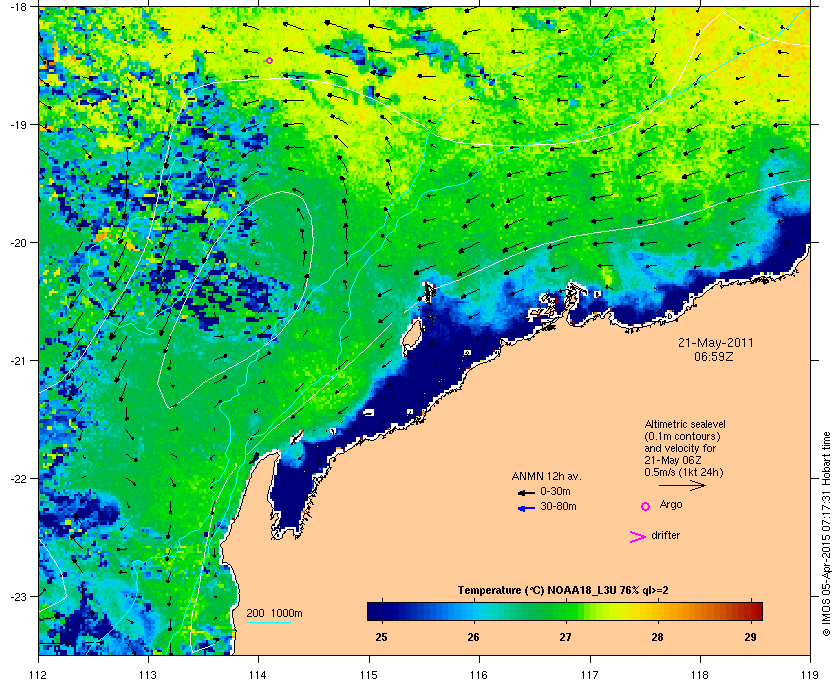840x680 pixels.
Task: Click the latitude axis label -23
Action: pos(18,596)
